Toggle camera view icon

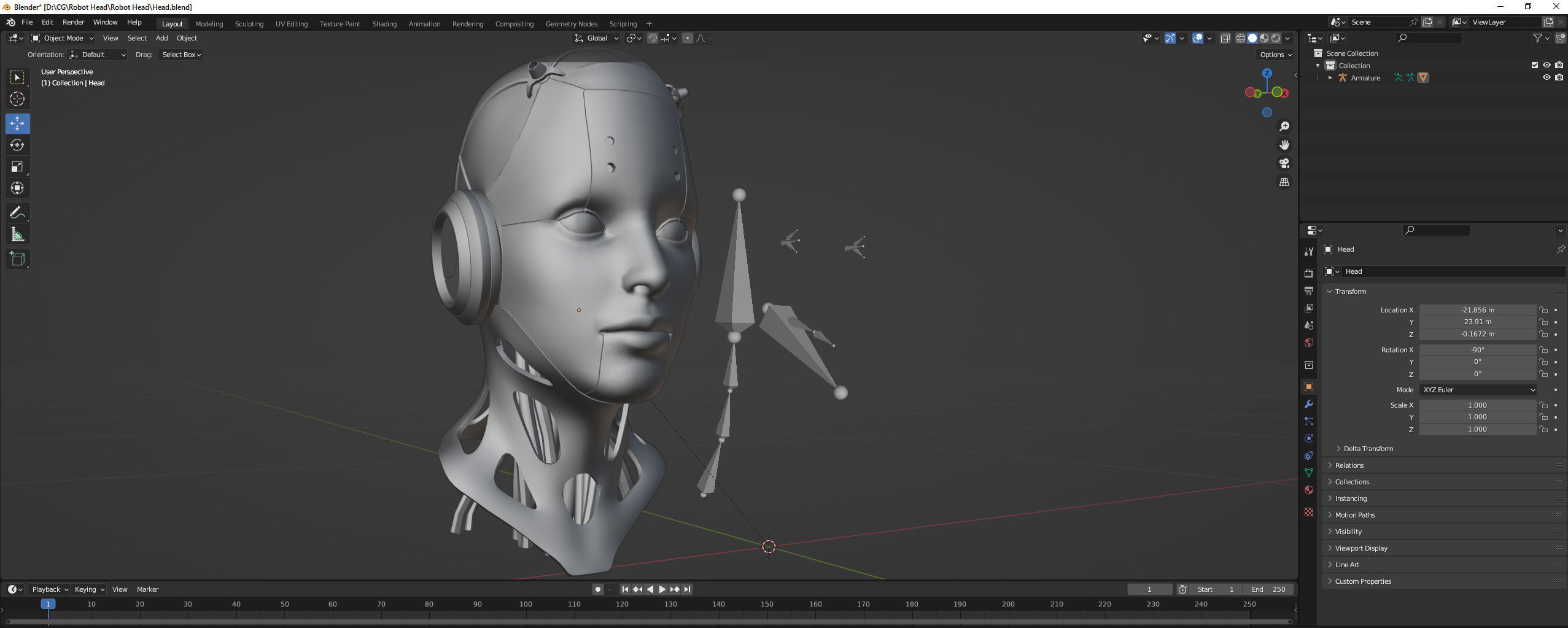1284,163
